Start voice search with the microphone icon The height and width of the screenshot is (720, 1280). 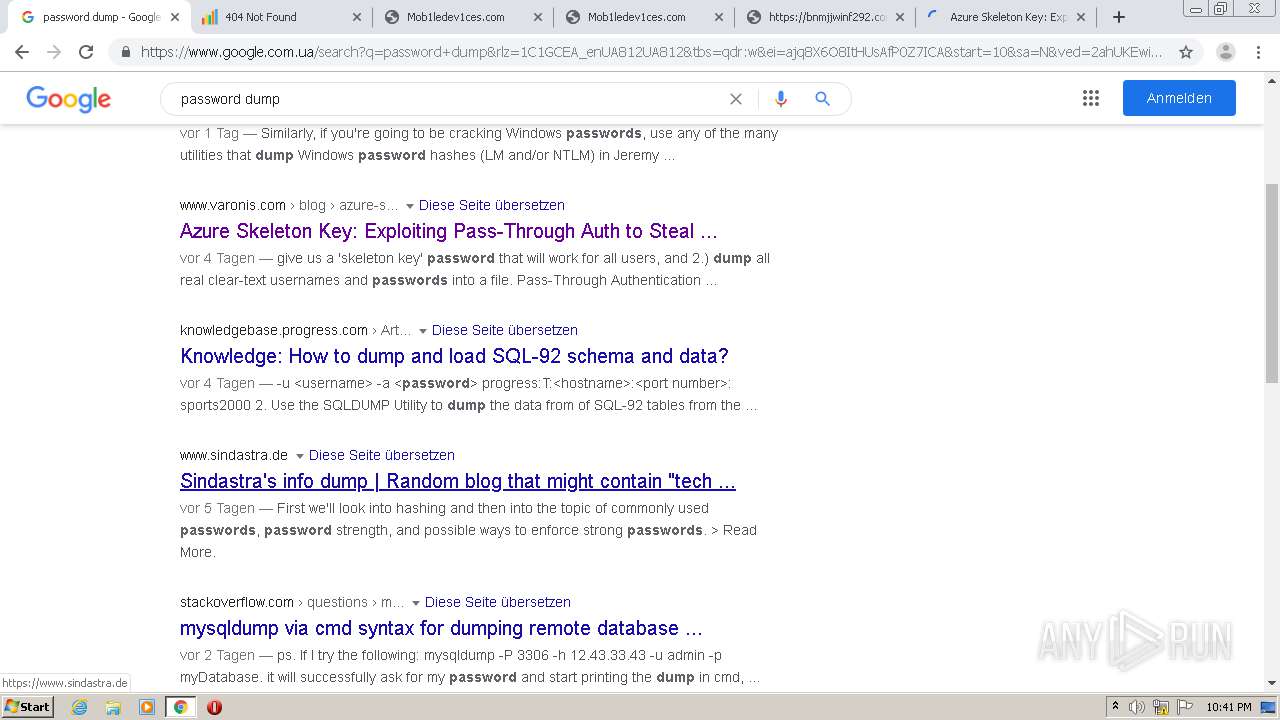781,99
